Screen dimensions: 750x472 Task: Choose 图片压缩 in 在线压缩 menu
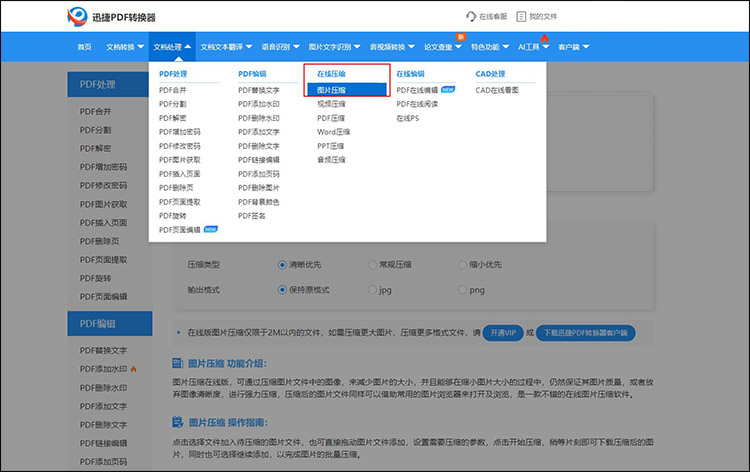click(x=347, y=89)
